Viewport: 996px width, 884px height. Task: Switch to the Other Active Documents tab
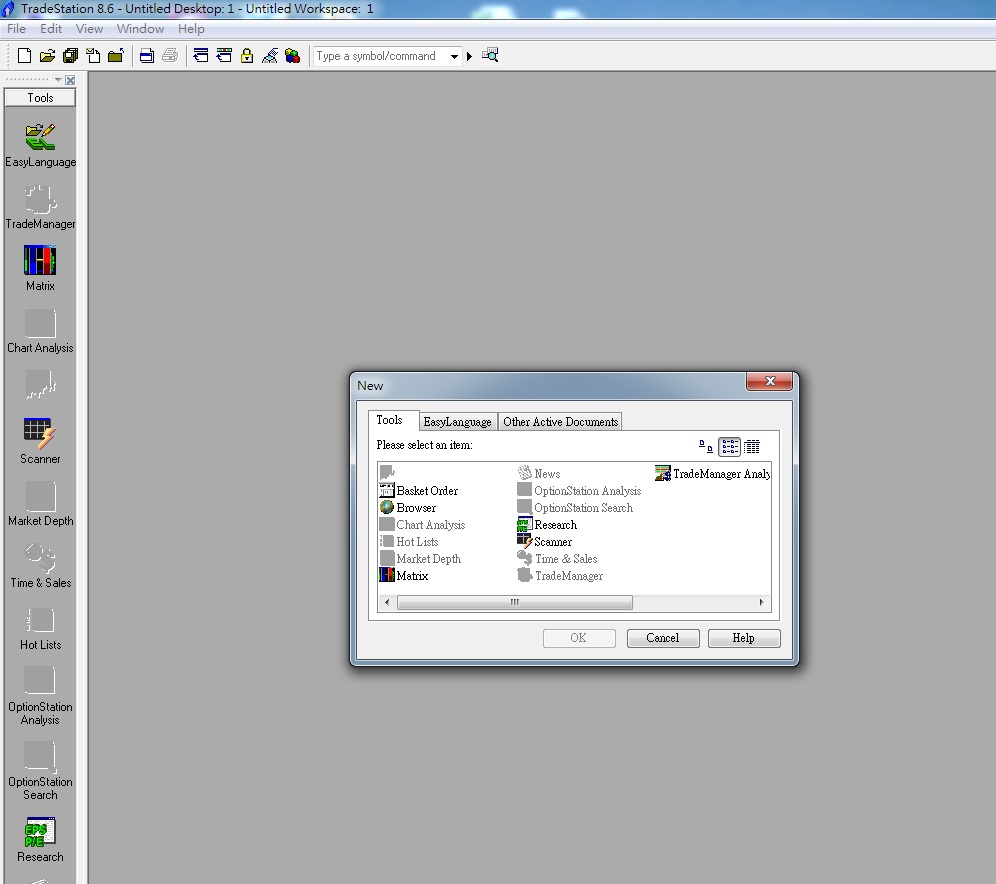point(560,422)
